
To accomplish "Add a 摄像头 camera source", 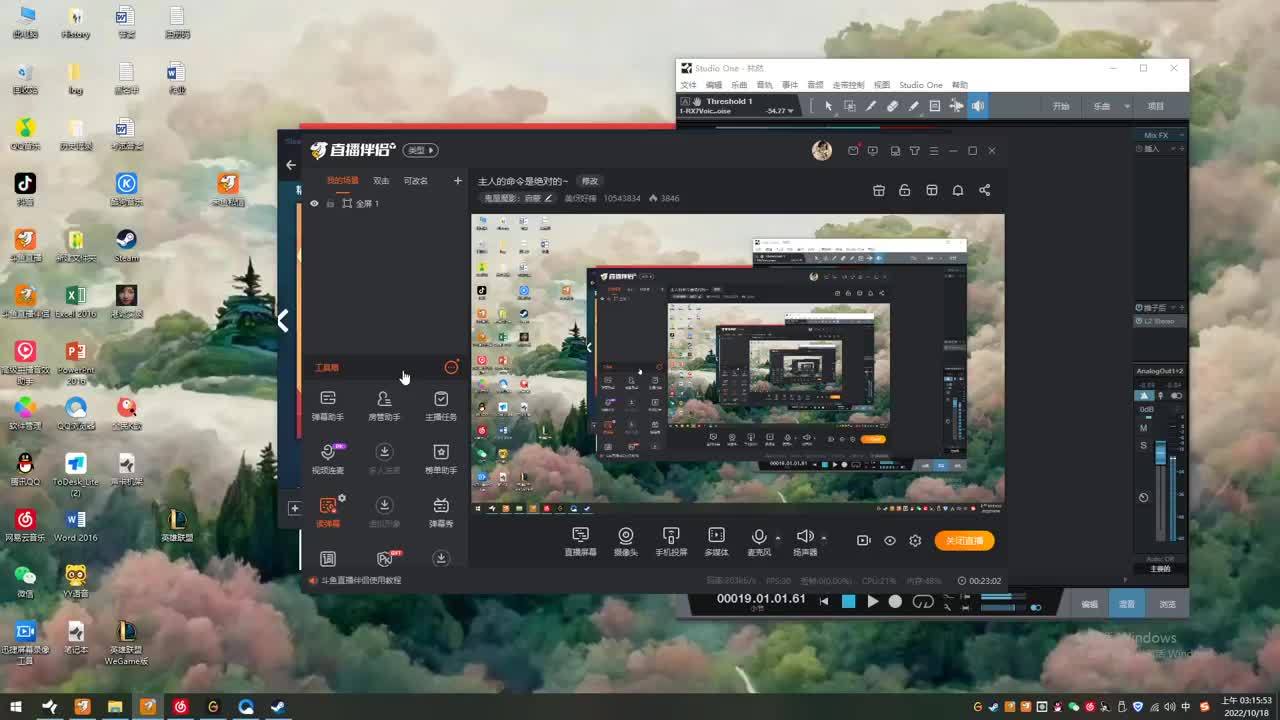I will coord(626,542).
